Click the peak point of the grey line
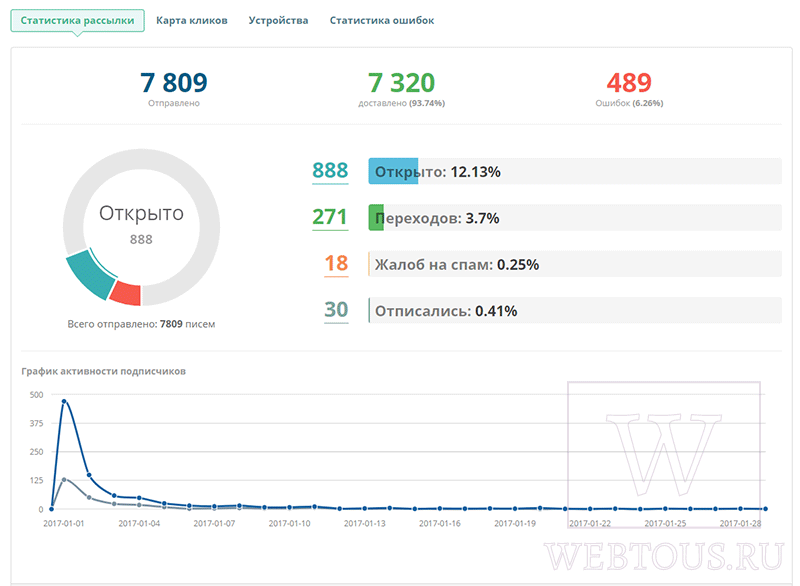The width and height of the screenshot is (800, 586). coord(64,479)
